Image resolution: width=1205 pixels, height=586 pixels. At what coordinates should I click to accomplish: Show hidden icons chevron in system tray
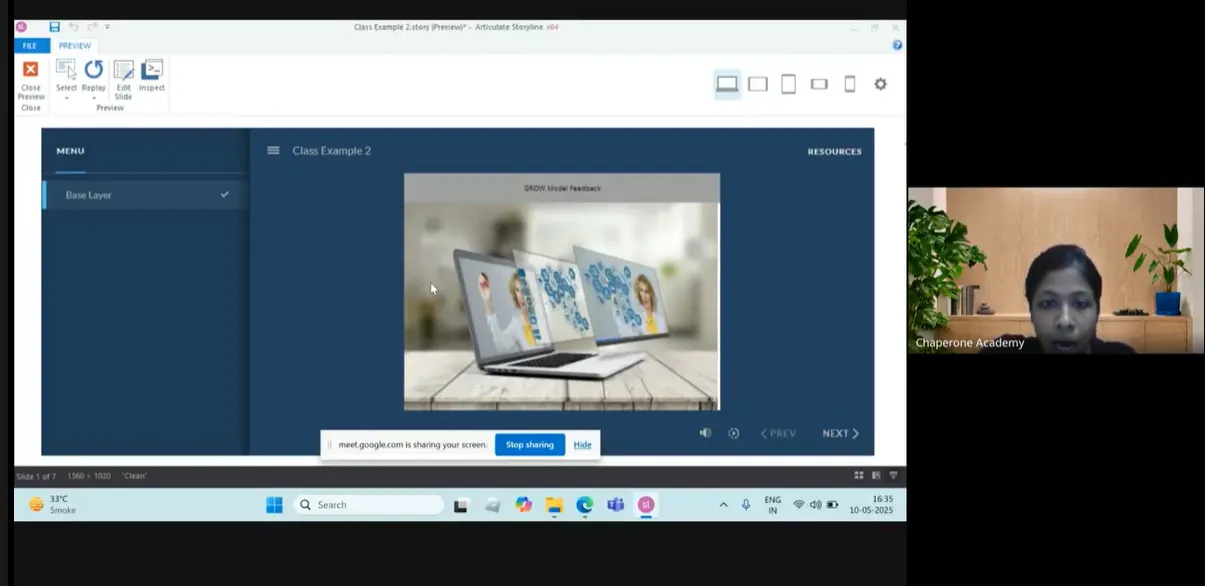[723, 505]
